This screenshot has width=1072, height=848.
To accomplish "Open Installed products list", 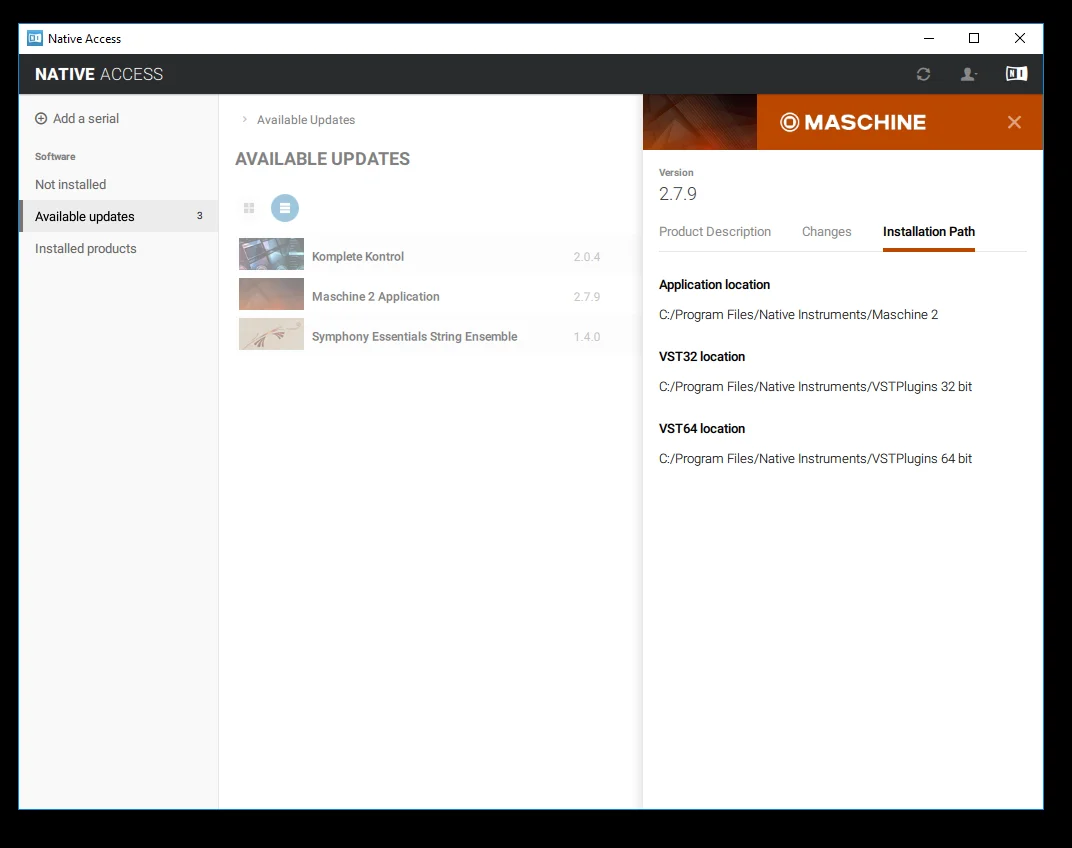I will point(85,248).
